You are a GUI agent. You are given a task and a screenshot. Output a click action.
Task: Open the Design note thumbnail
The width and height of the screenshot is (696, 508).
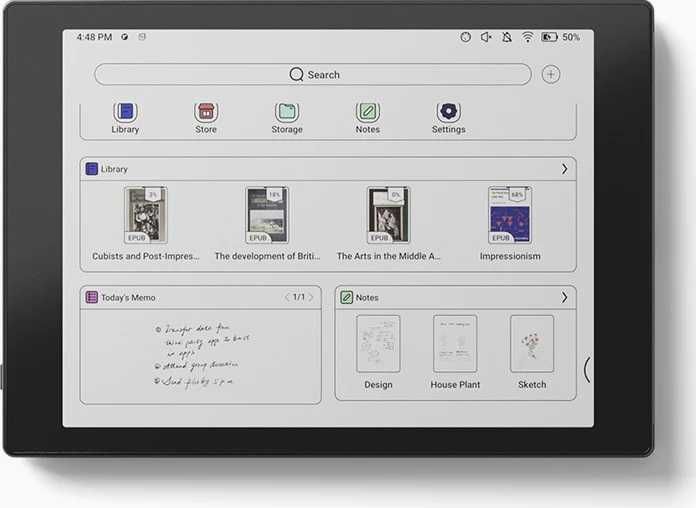pyautogui.click(x=378, y=344)
